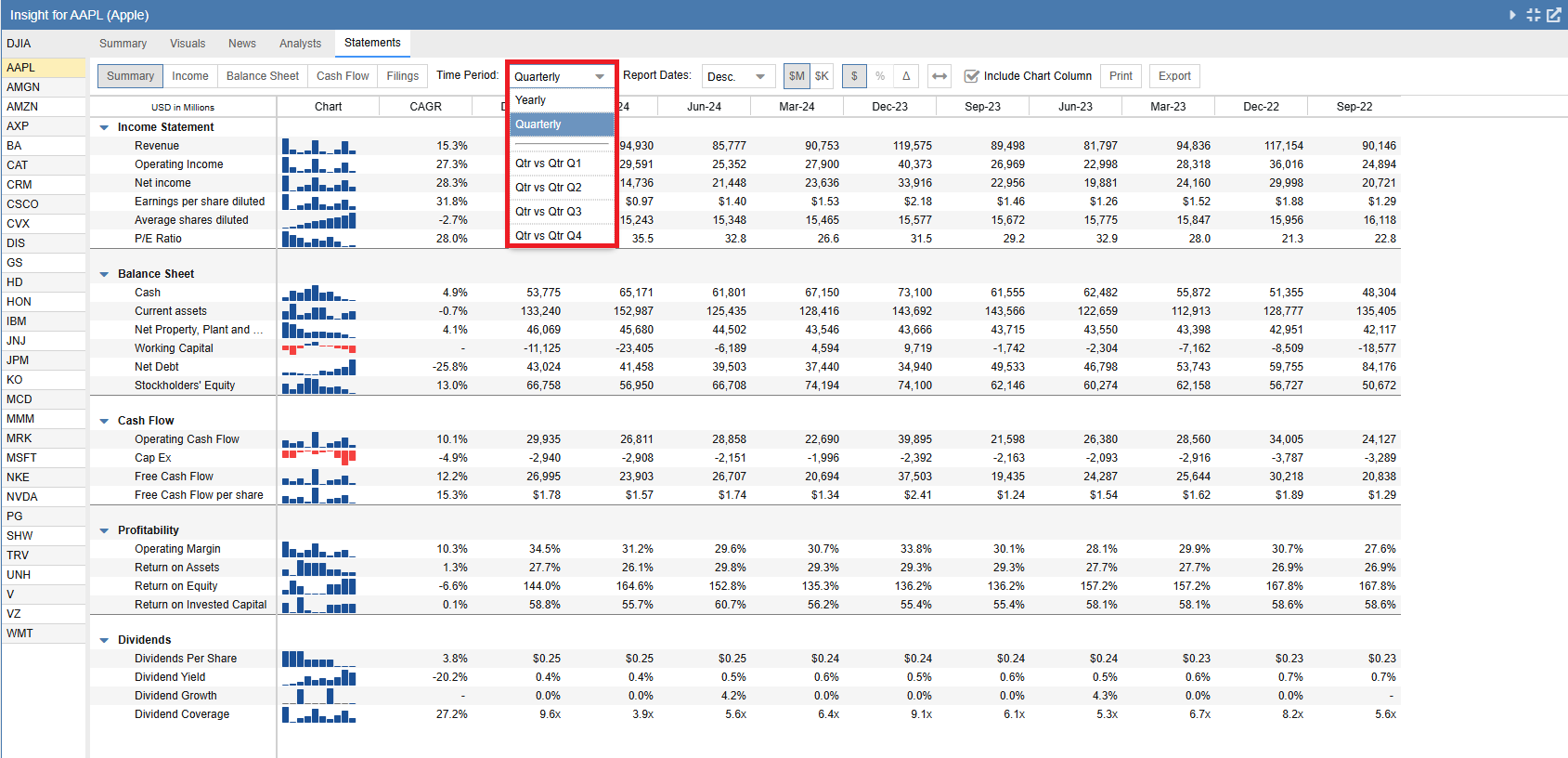Open the Cash Flow statement button

pos(343,76)
